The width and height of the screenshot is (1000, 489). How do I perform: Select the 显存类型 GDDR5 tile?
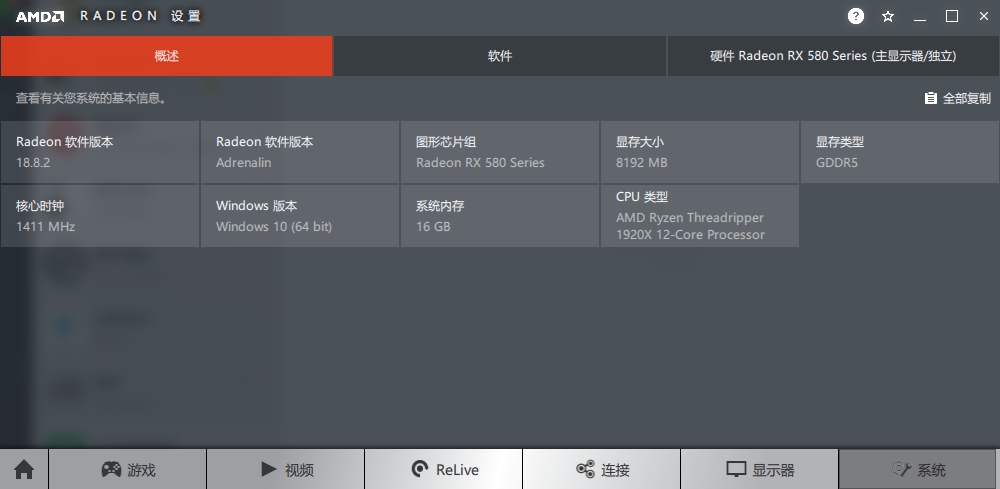(x=900, y=152)
